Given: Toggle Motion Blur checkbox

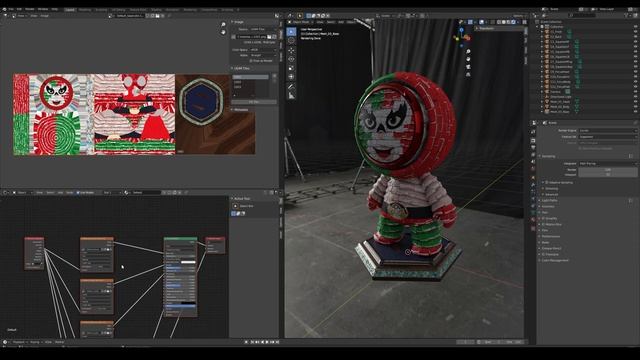Looking at the screenshot, I should point(543,224).
